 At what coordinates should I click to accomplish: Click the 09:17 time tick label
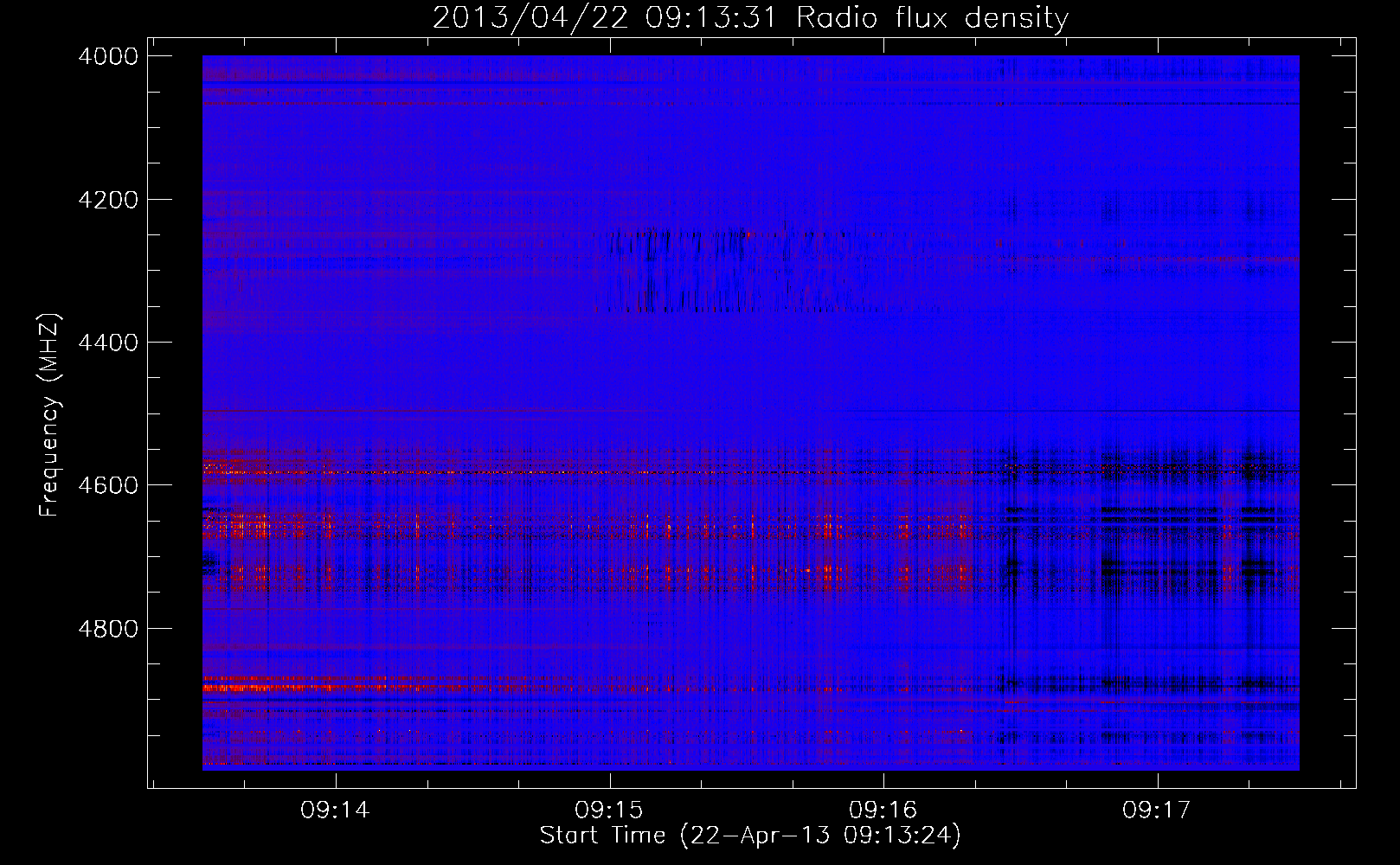[1157, 811]
